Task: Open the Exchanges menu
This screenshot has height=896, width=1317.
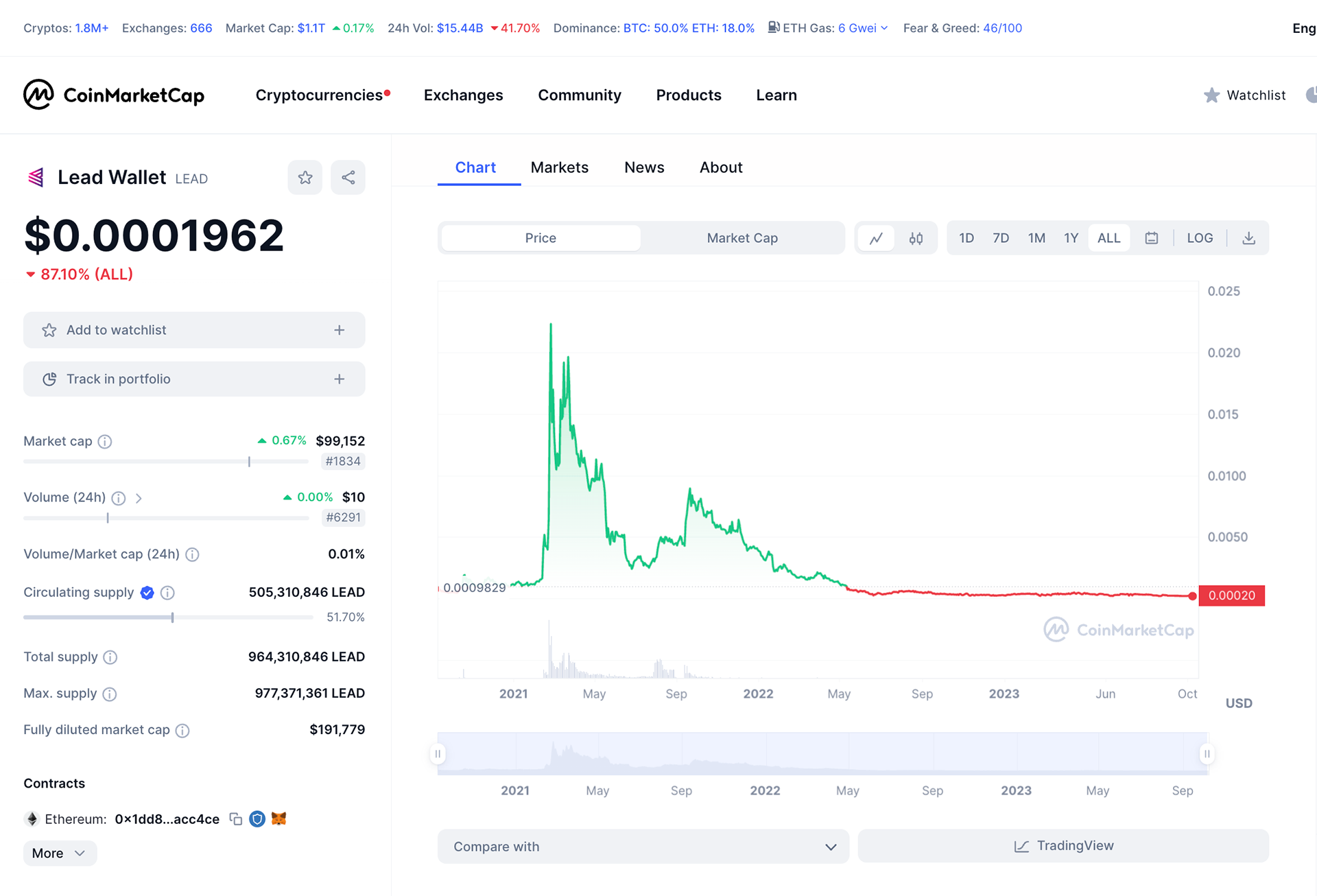Action: (x=464, y=95)
